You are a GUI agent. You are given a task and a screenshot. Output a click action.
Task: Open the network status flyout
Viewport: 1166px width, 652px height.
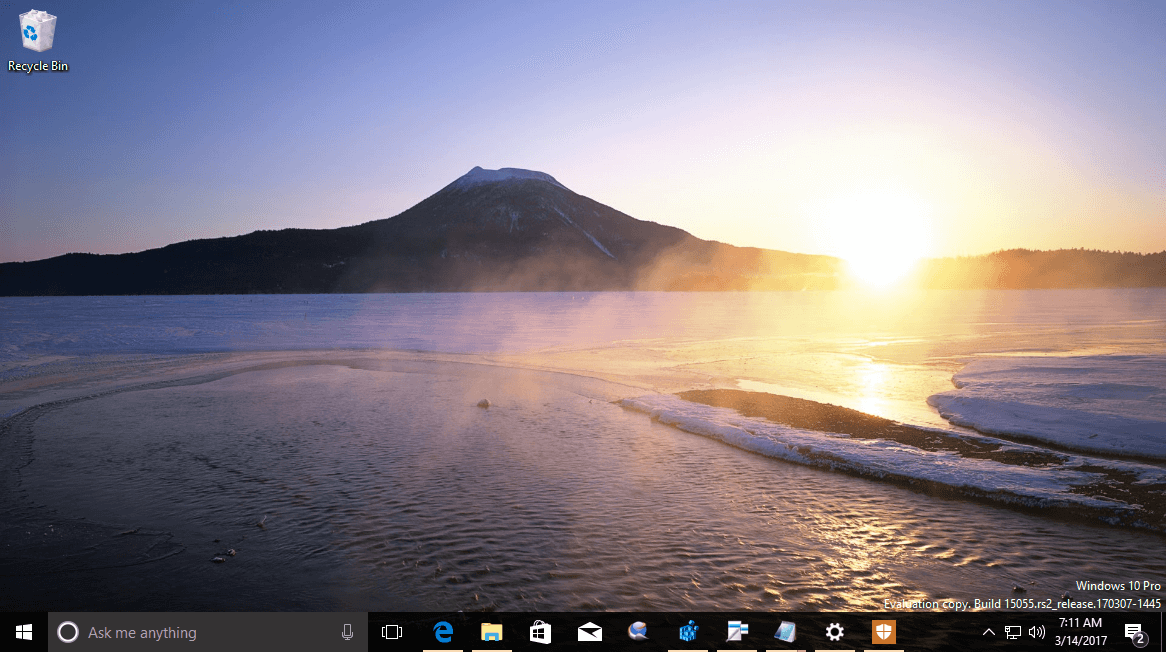click(1011, 631)
